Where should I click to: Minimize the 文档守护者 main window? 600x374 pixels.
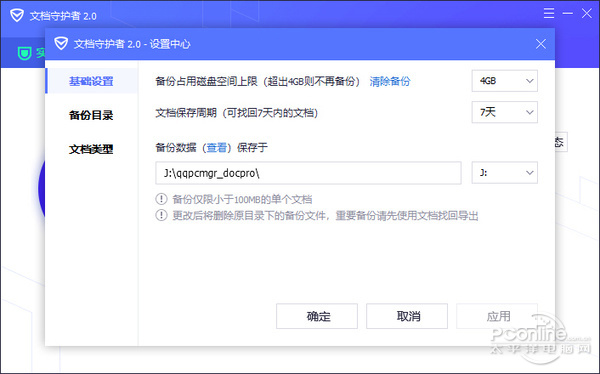[x=567, y=13]
